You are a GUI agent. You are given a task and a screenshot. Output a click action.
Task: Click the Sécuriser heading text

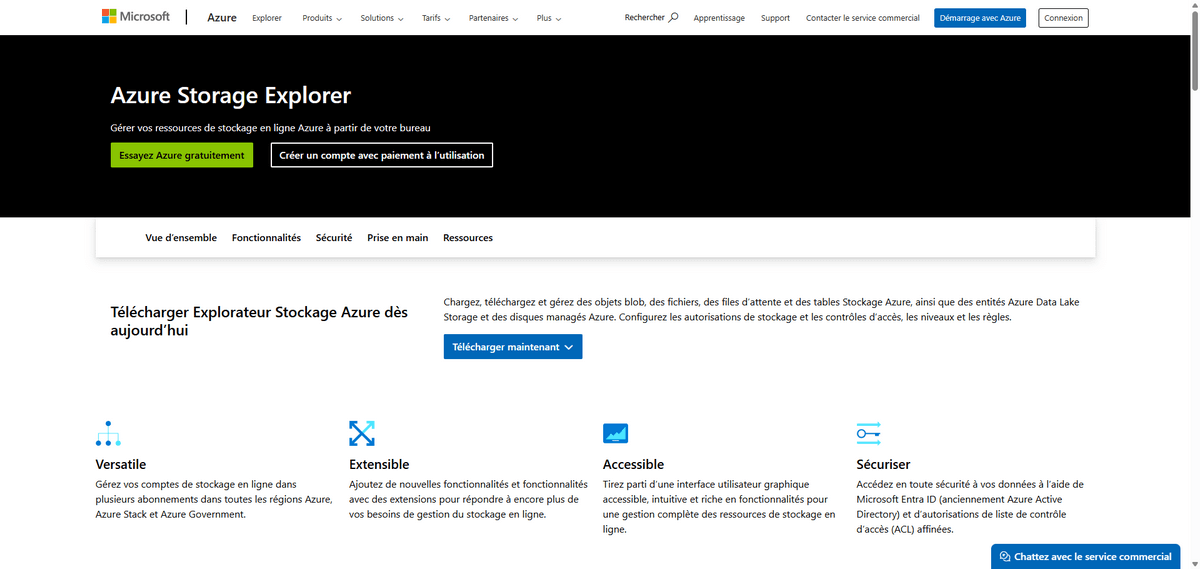tap(884, 464)
